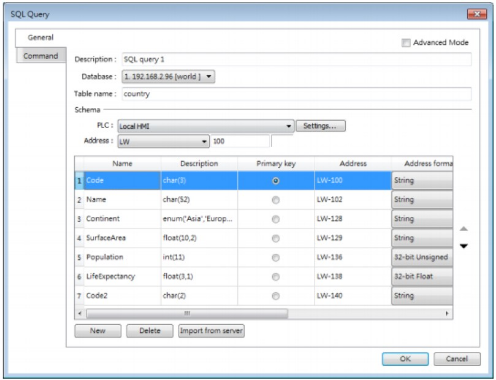
Task: Open the Database dropdown list
Action: pyautogui.click(x=168, y=77)
